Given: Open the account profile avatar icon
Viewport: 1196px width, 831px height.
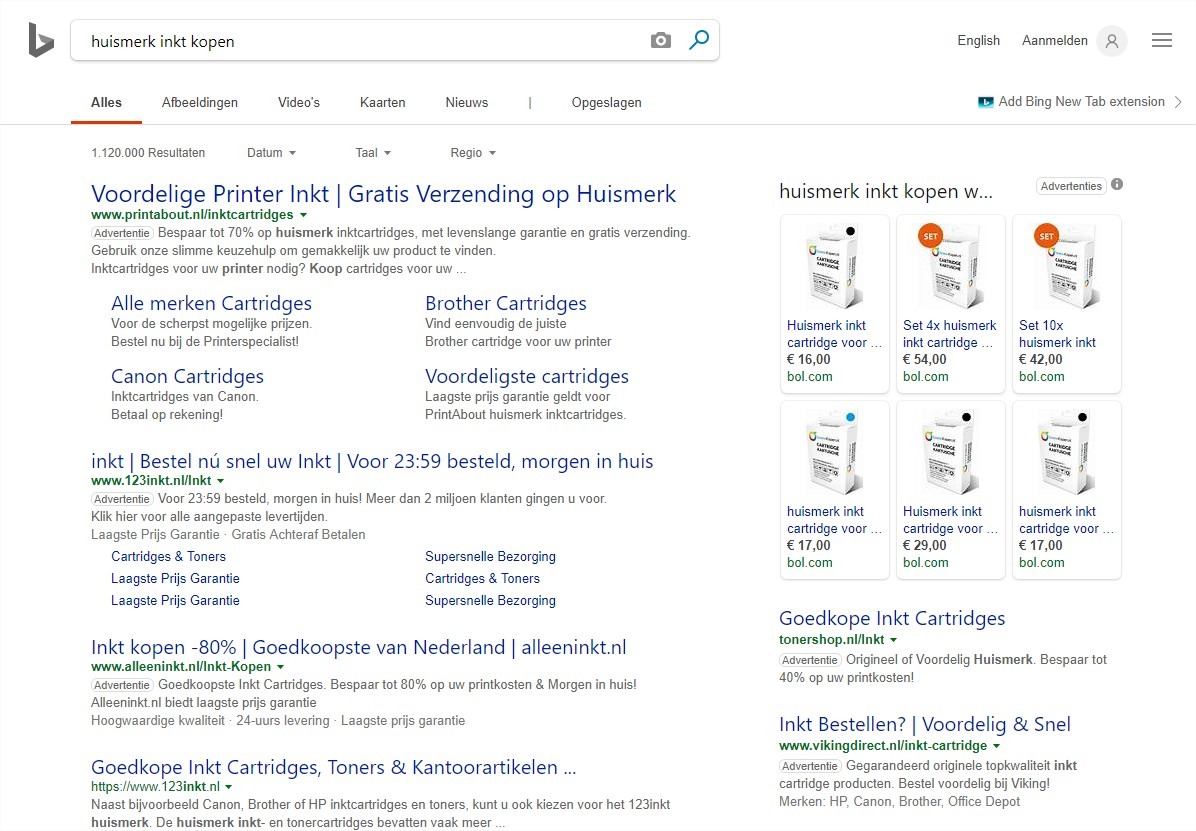Looking at the screenshot, I should [x=1111, y=41].
